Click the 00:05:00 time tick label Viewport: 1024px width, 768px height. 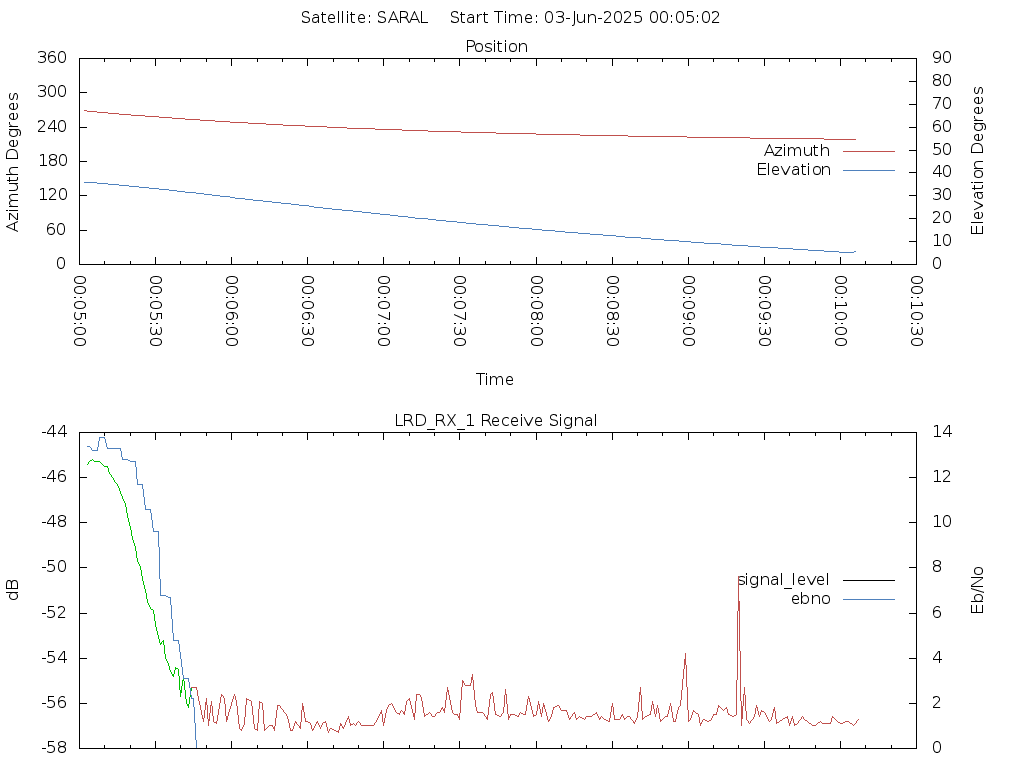pyautogui.click(x=80, y=311)
